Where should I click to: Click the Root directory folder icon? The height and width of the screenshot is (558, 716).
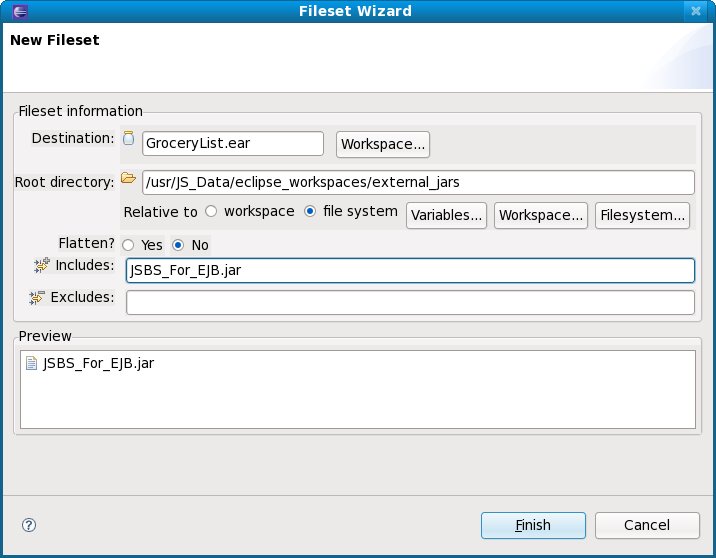point(128,179)
